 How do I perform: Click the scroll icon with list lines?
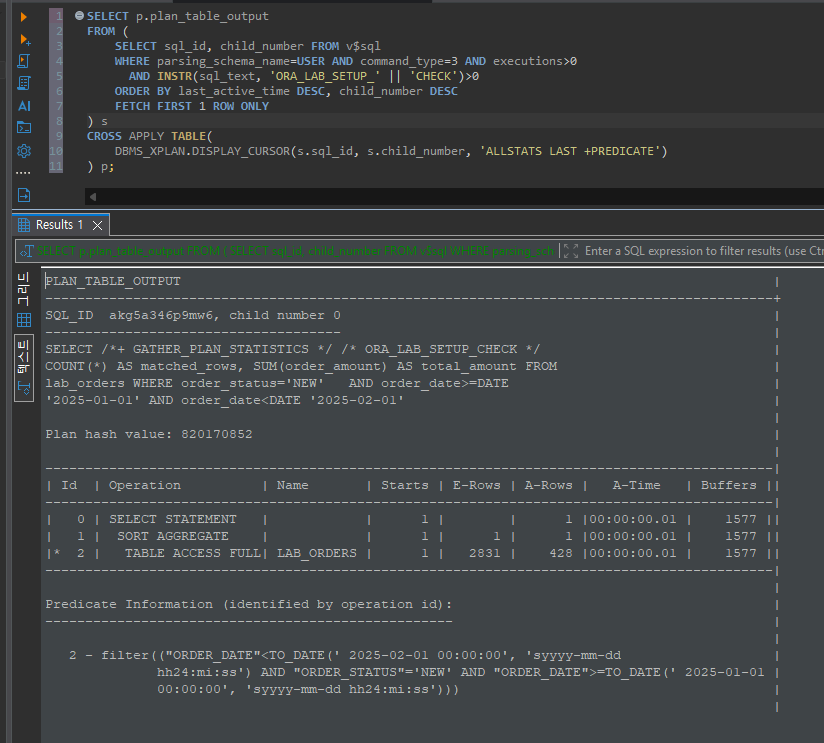pos(24,83)
